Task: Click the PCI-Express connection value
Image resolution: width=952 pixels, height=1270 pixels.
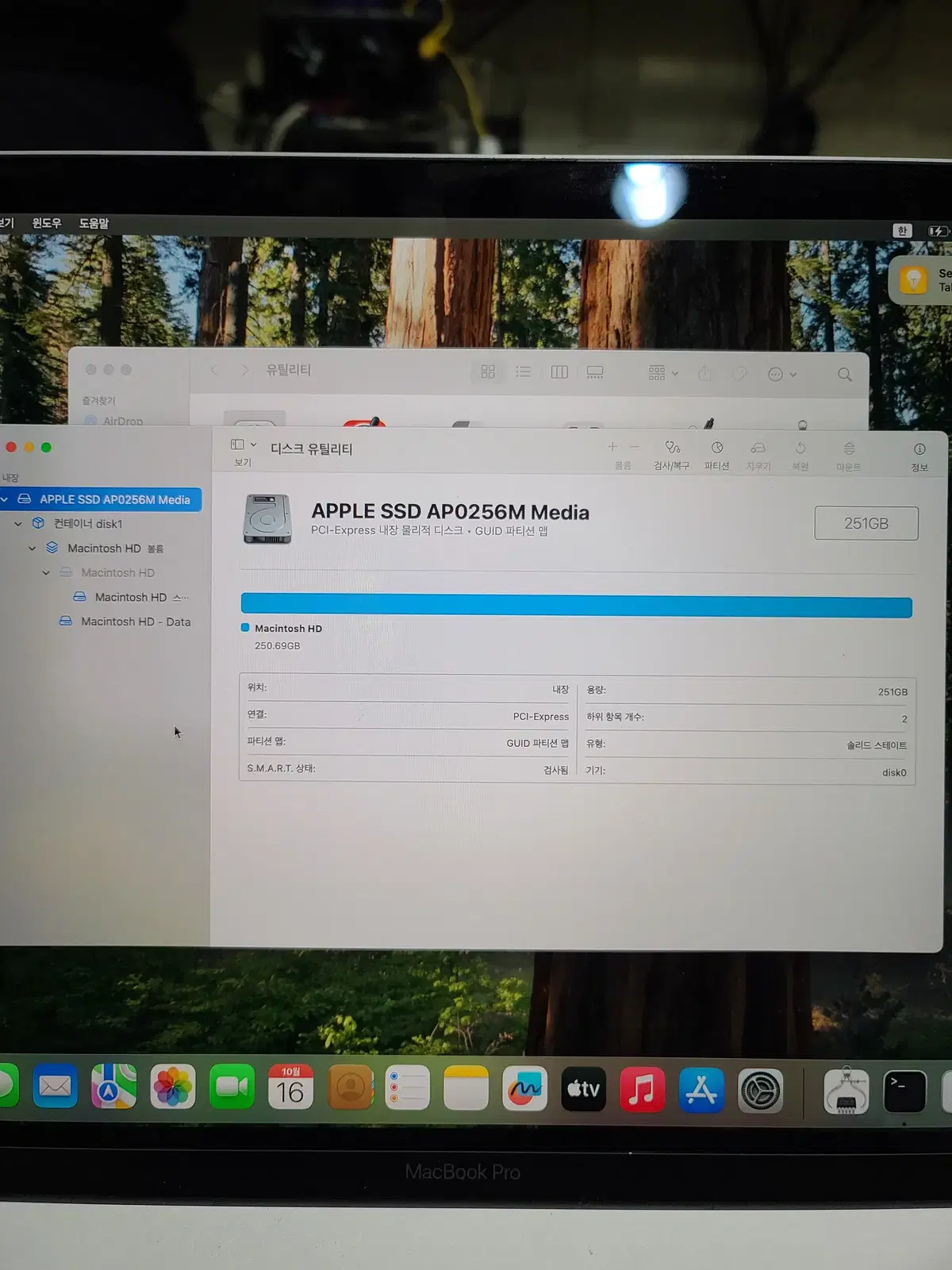Action: pyautogui.click(x=541, y=716)
